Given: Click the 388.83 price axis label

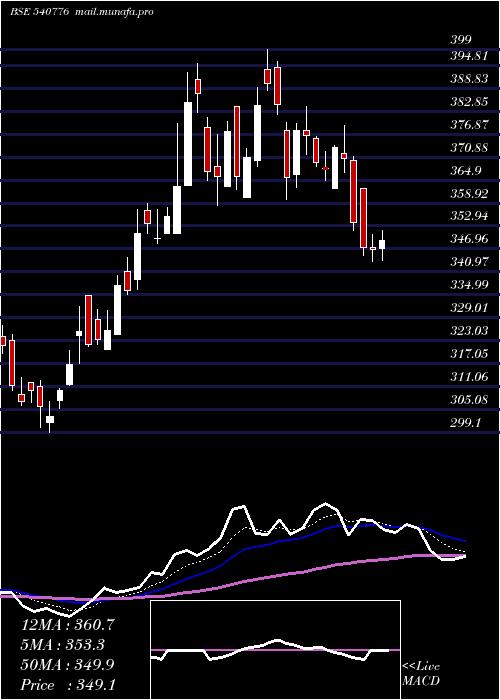Looking at the screenshot, I should pyautogui.click(x=468, y=79).
